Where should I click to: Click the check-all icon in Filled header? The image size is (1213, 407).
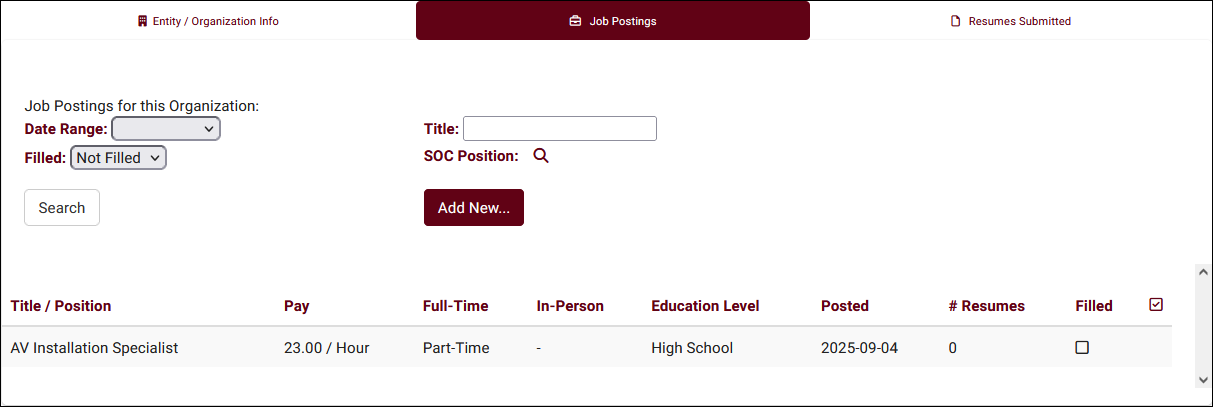pos(1156,305)
